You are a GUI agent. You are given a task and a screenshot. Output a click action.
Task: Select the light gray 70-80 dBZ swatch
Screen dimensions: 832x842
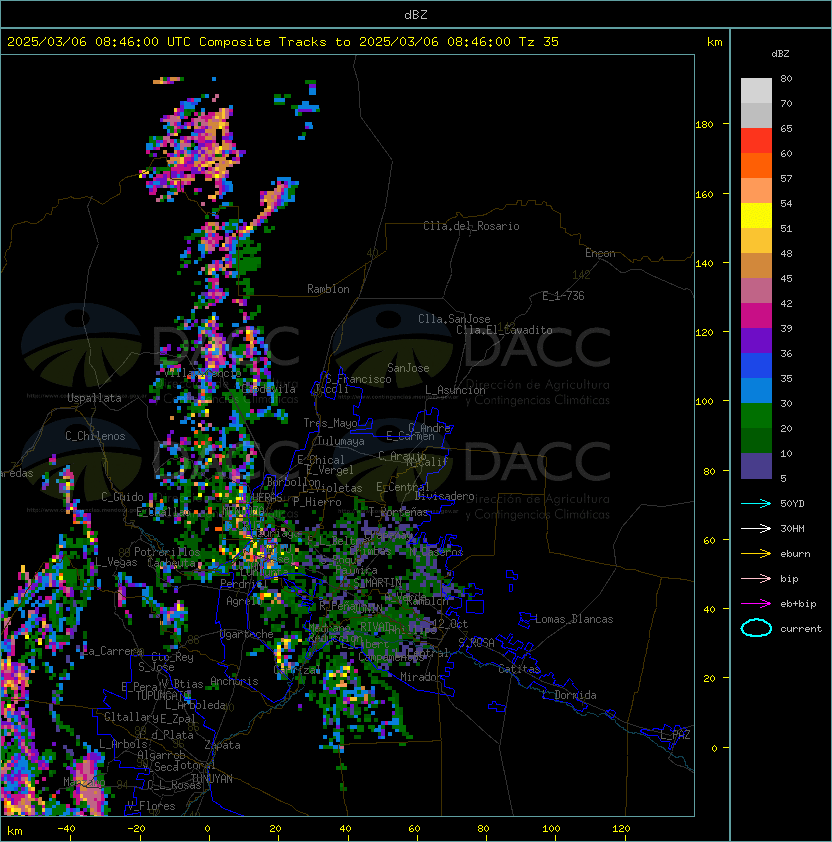tap(756, 90)
